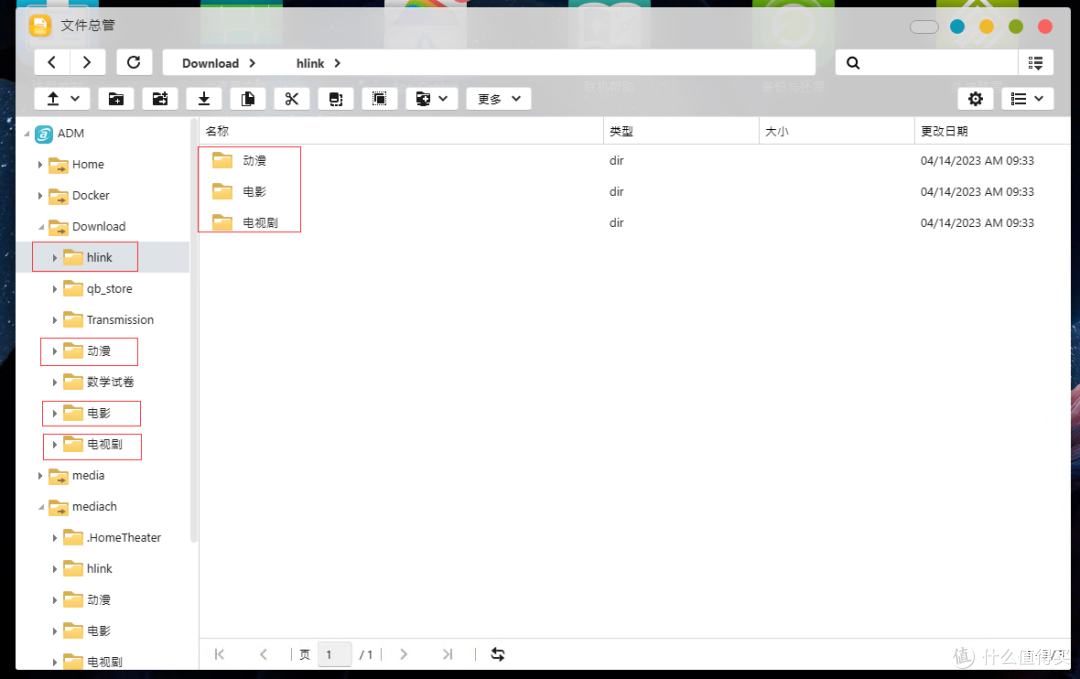The height and width of the screenshot is (679, 1080).
Task: Click the task monitor icon right of search
Action: tap(1036, 61)
